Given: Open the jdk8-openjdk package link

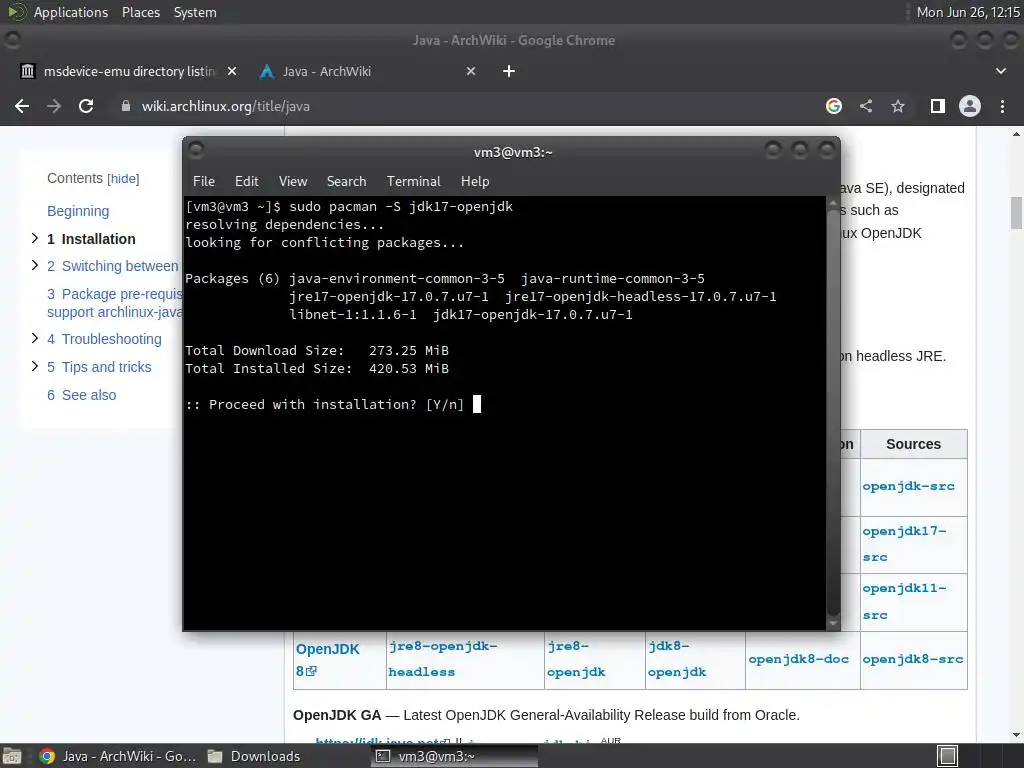Looking at the screenshot, I should tap(677, 659).
